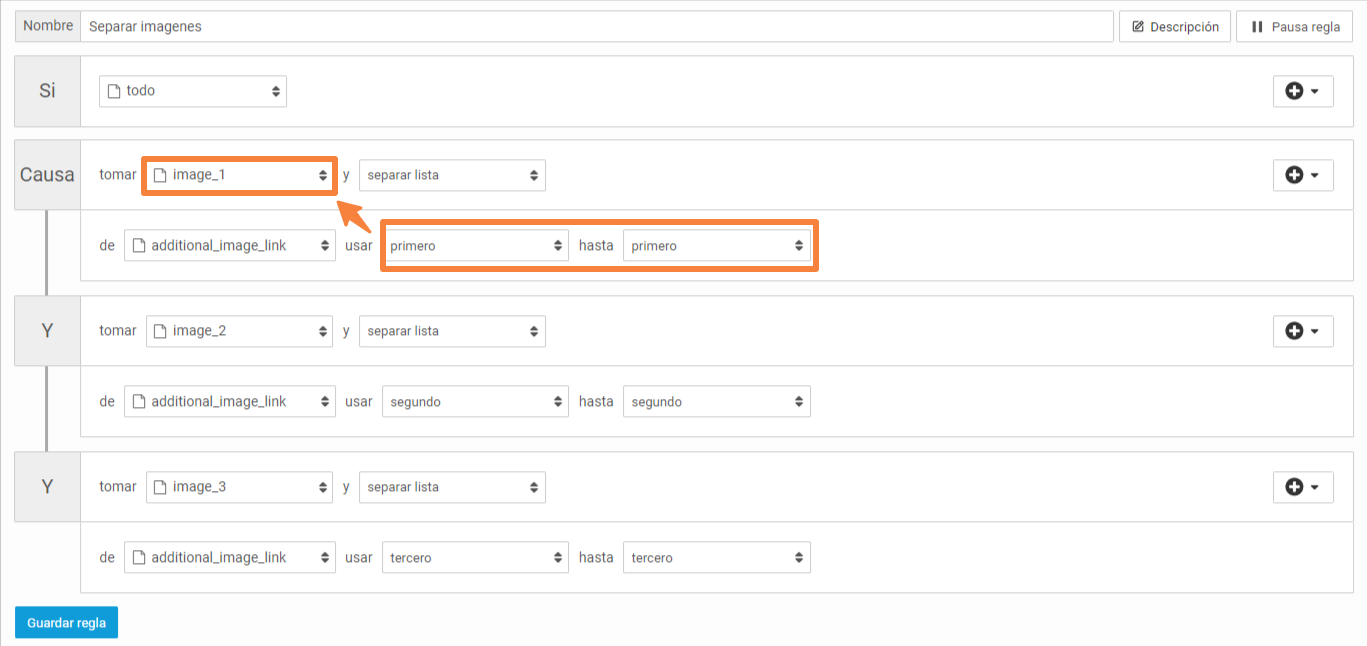Open the image_2 field dropdown
Viewport: 1367px width, 646px height.
pos(239,331)
